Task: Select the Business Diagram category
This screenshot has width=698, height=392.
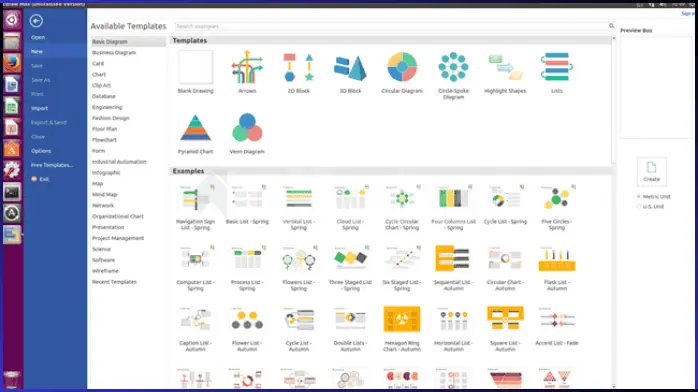Action: pyautogui.click(x=114, y=53)
